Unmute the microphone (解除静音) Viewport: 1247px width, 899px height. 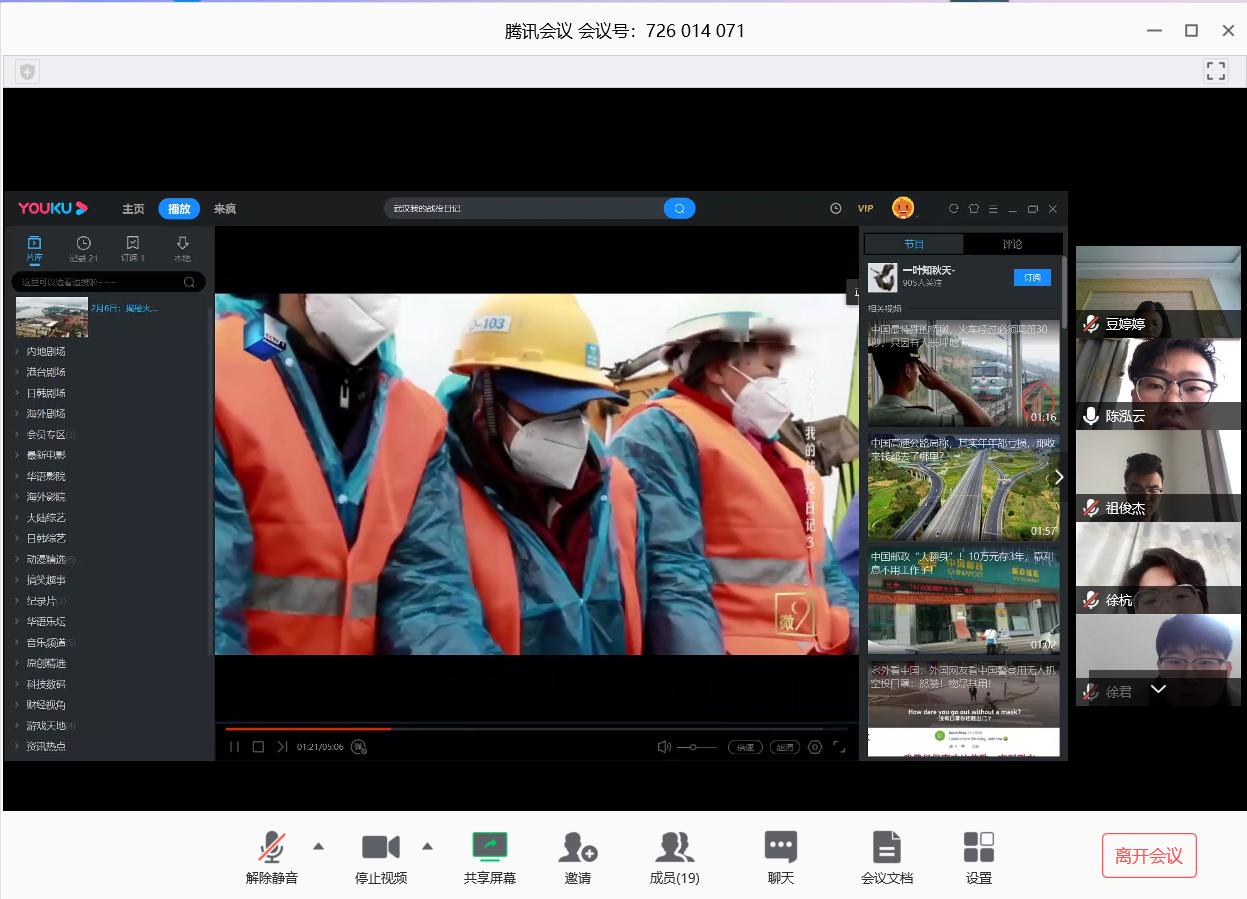[x=271, y=848]
